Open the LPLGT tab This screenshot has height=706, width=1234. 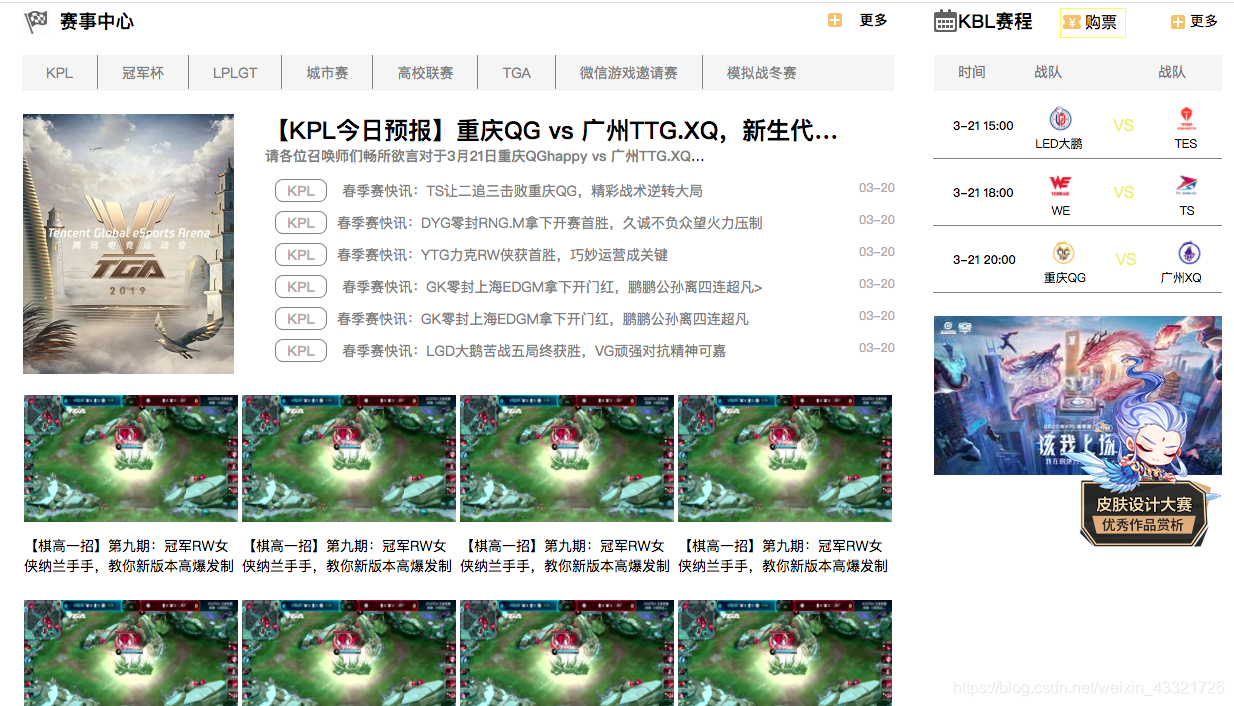point(235,73)
